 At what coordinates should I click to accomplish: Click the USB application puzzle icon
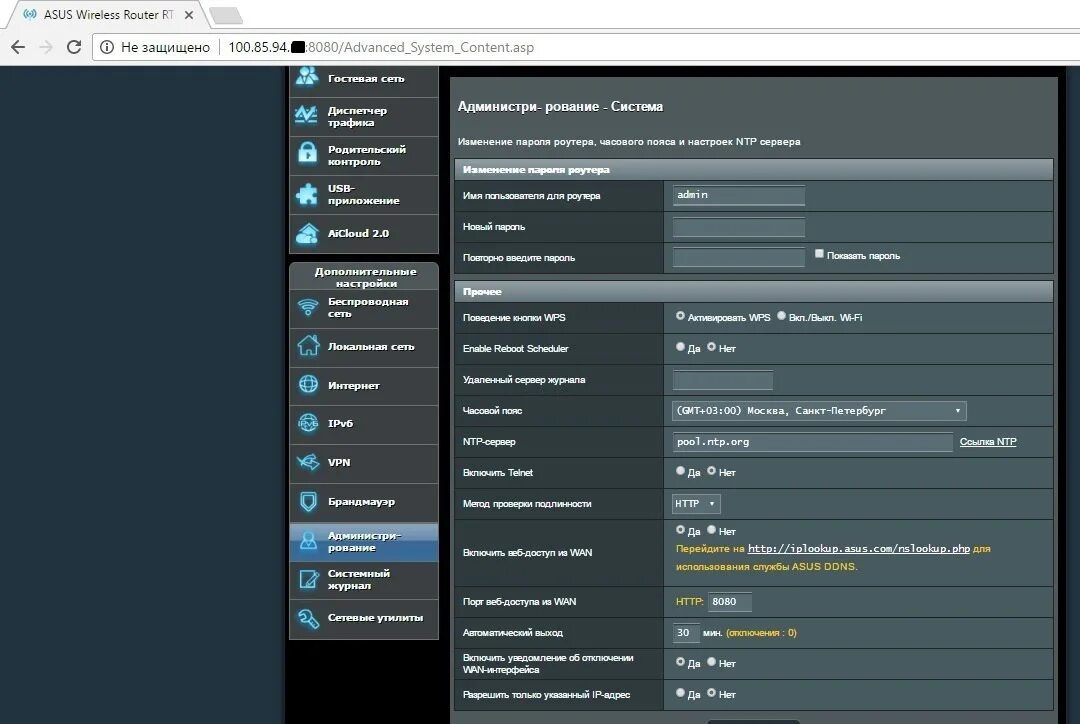click(x=307, y=194)
